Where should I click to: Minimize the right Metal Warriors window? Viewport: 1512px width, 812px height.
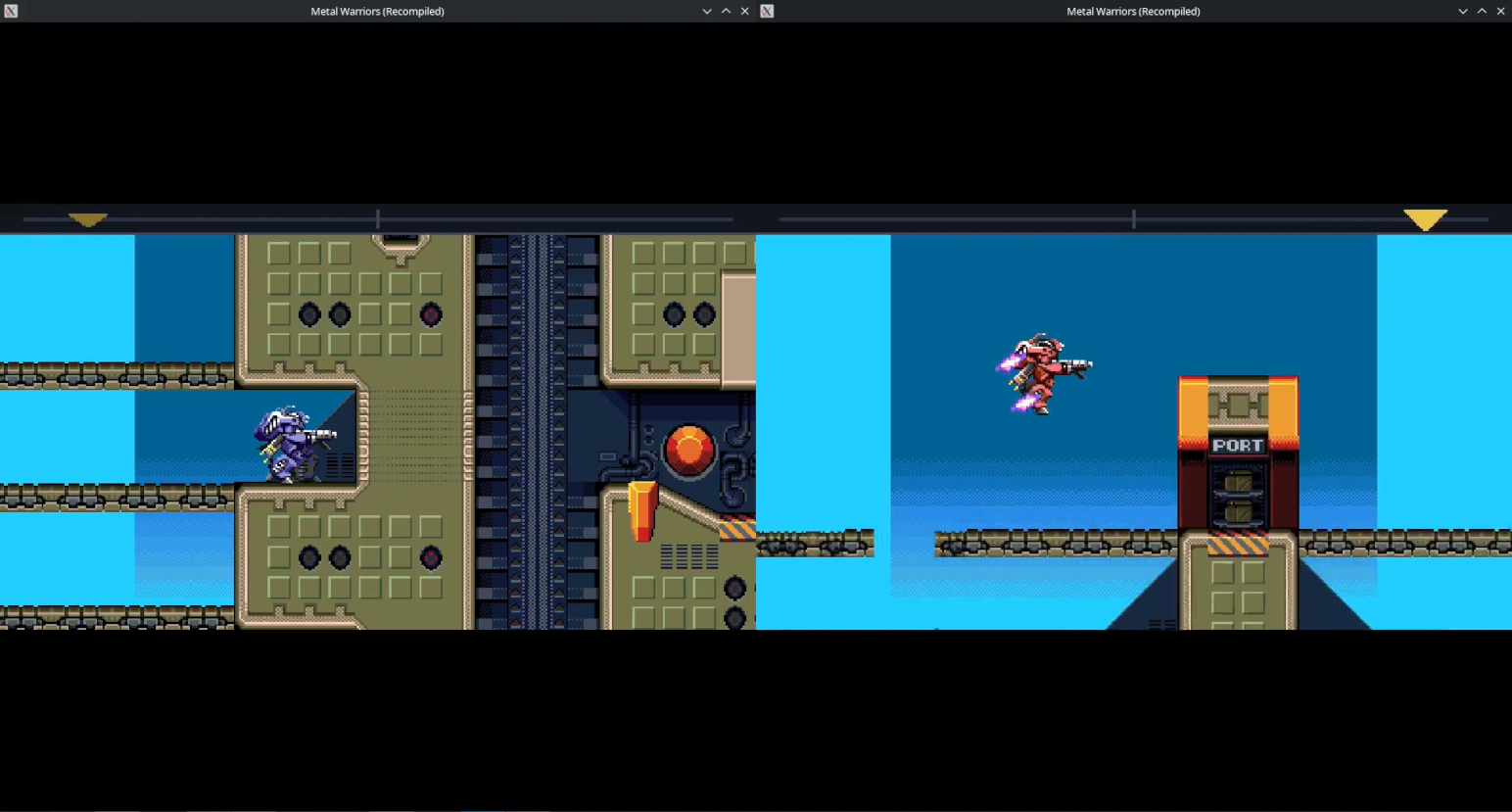1463,11
